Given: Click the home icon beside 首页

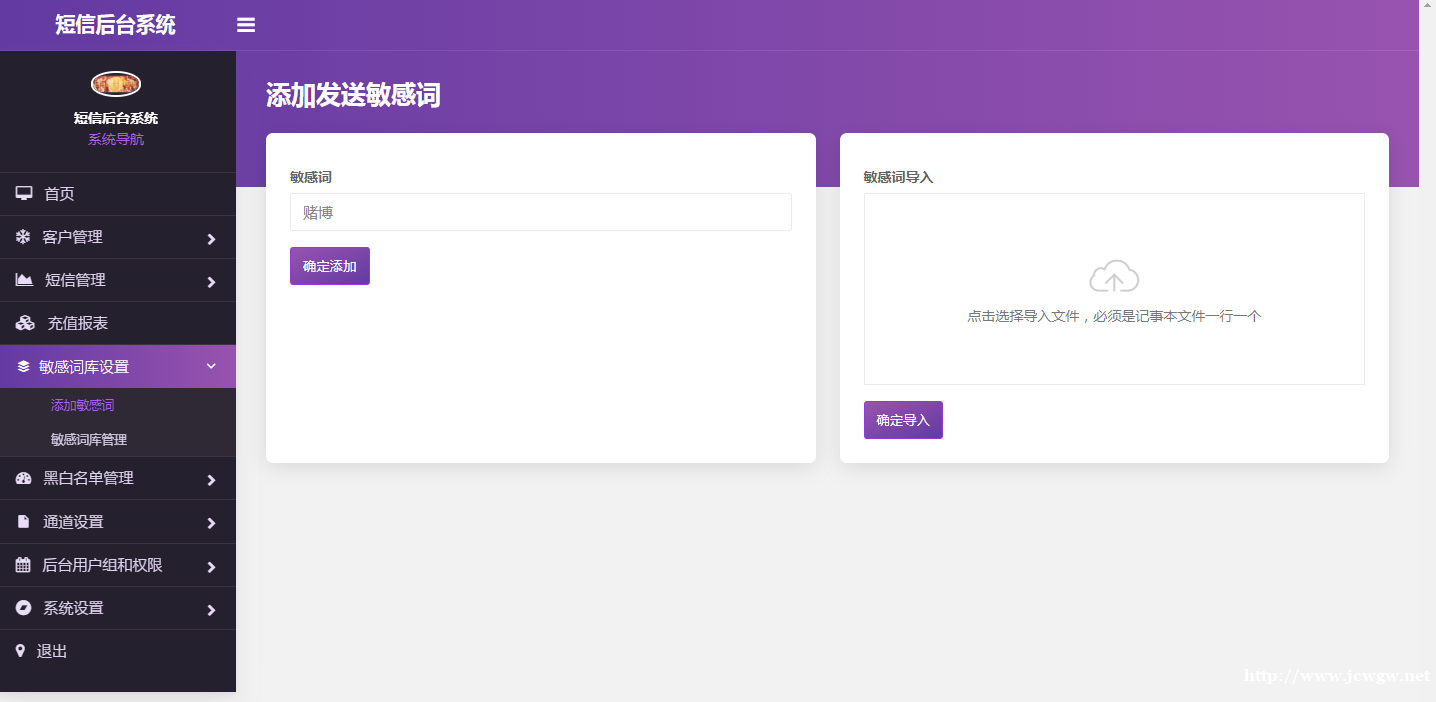Looking at the screenshot, I should point(22,193).
